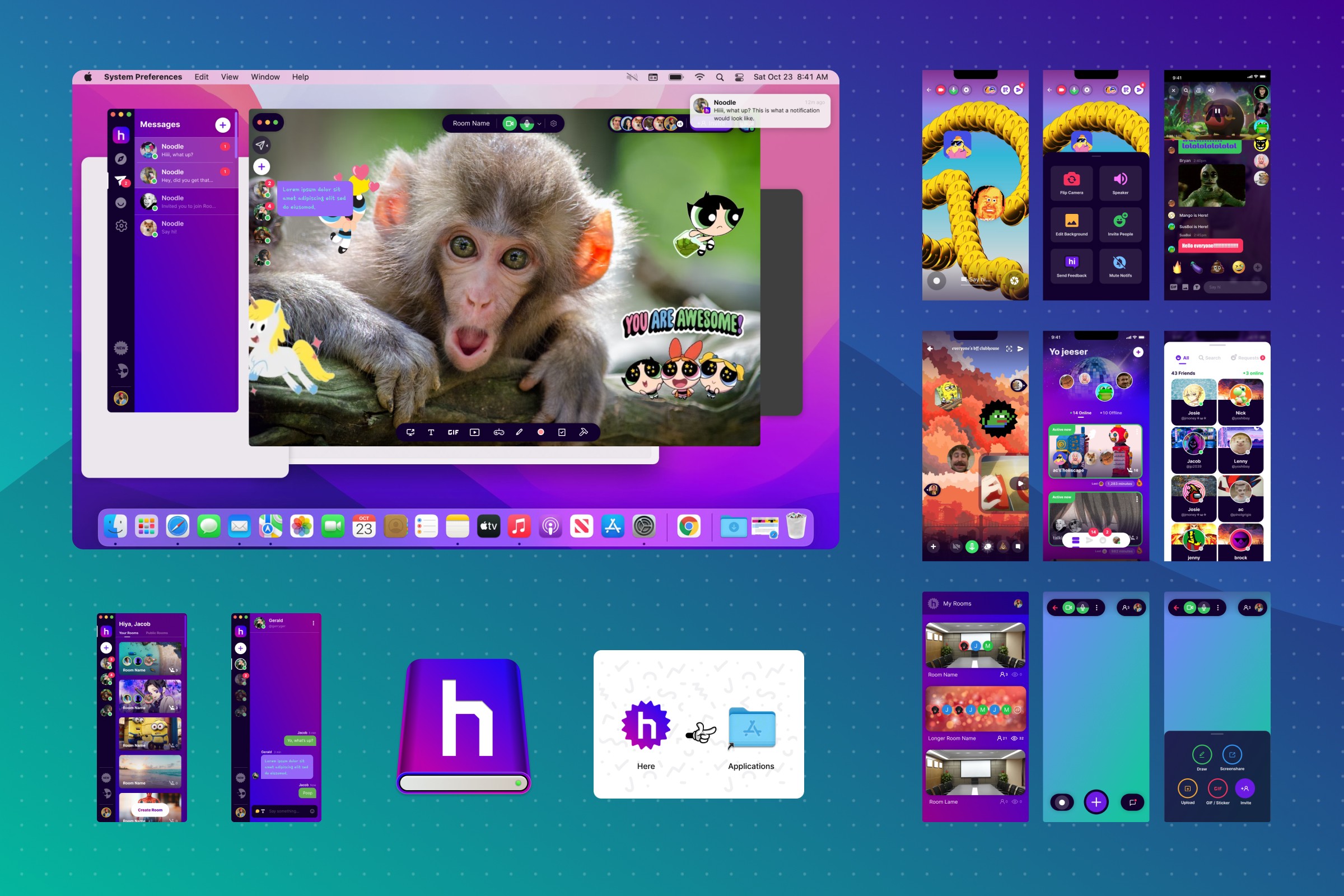Switch to the Public Rooms tab
The image size is (1344, 896).
[x=157, y=633]
